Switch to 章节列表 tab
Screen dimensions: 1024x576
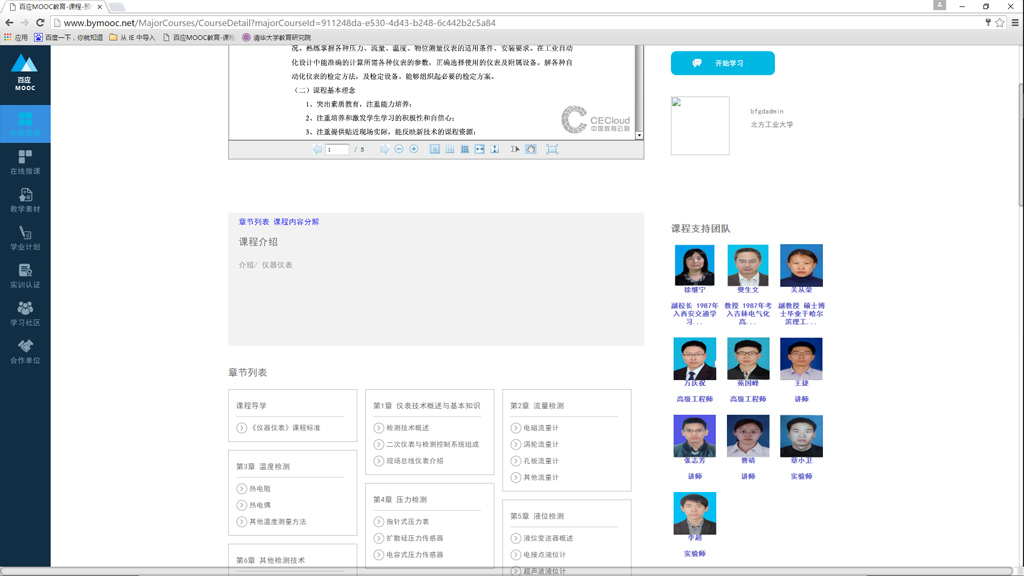tap(254, 222)
